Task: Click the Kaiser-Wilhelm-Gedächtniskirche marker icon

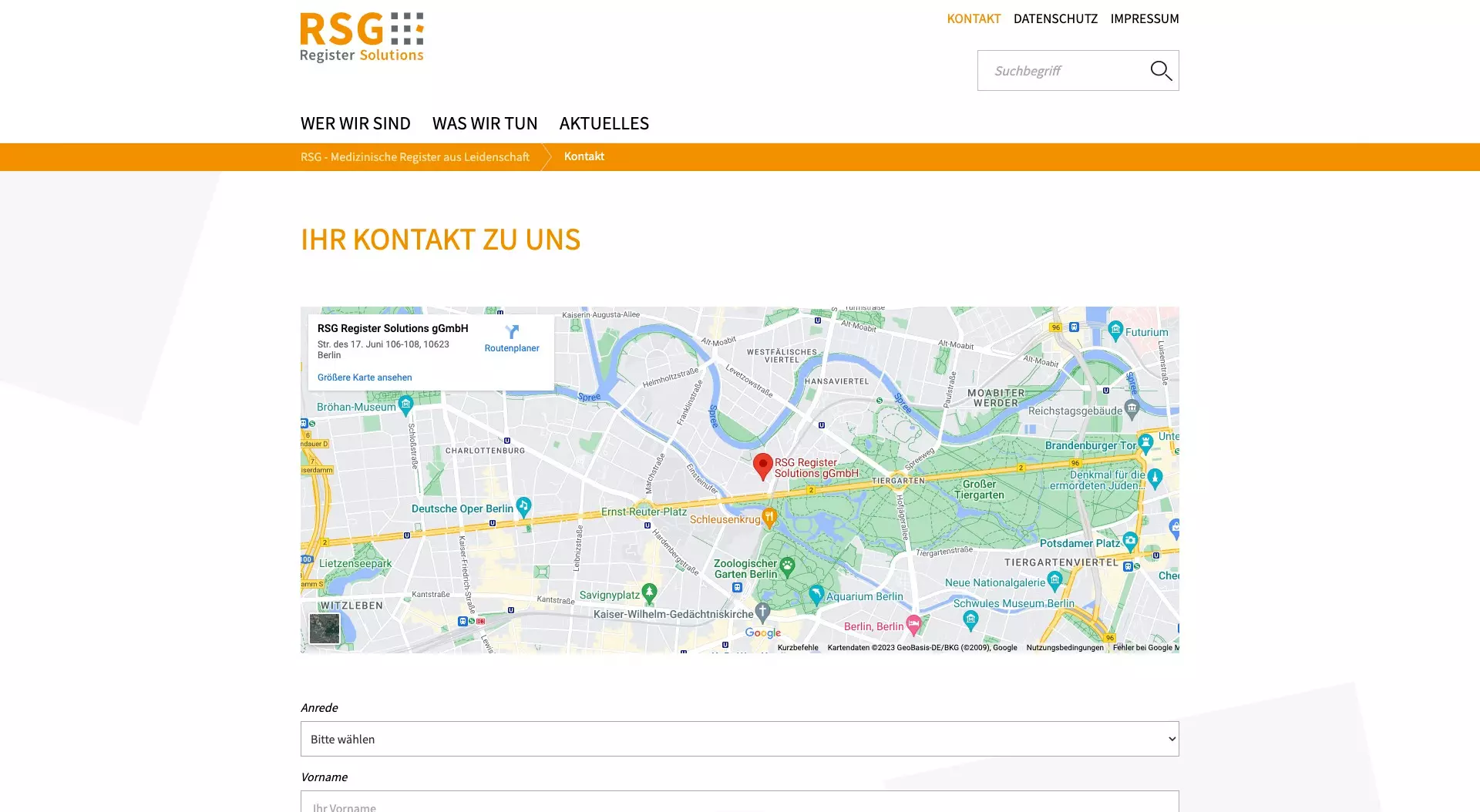Action: 762,612
